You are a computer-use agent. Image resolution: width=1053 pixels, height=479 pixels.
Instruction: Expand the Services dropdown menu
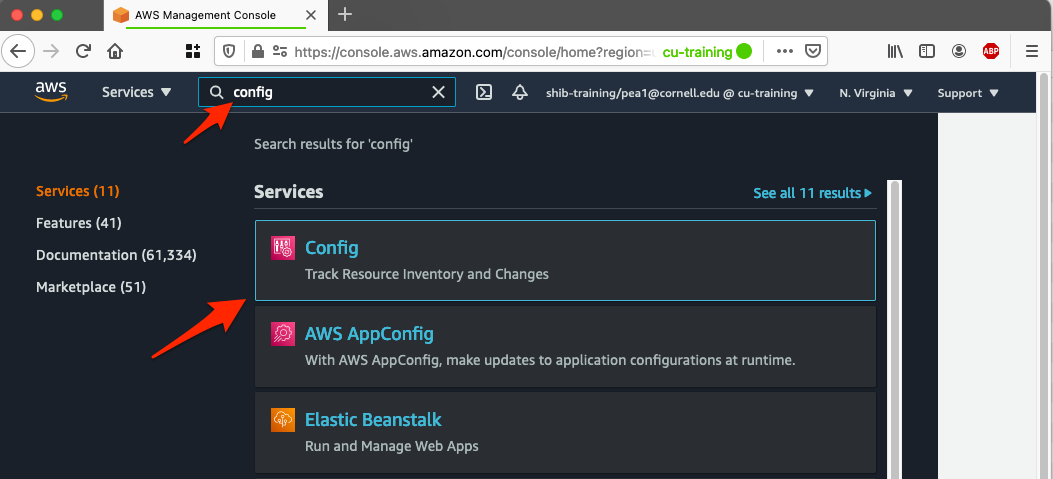[x=137, y=93]
